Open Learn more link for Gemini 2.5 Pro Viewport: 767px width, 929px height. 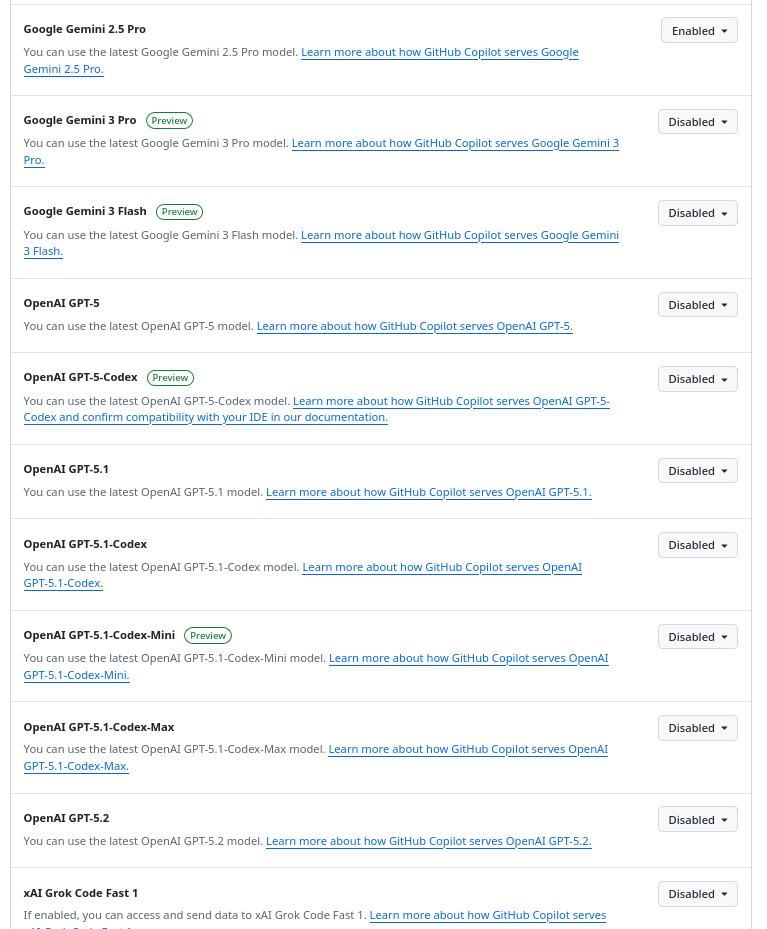point(439,52)
